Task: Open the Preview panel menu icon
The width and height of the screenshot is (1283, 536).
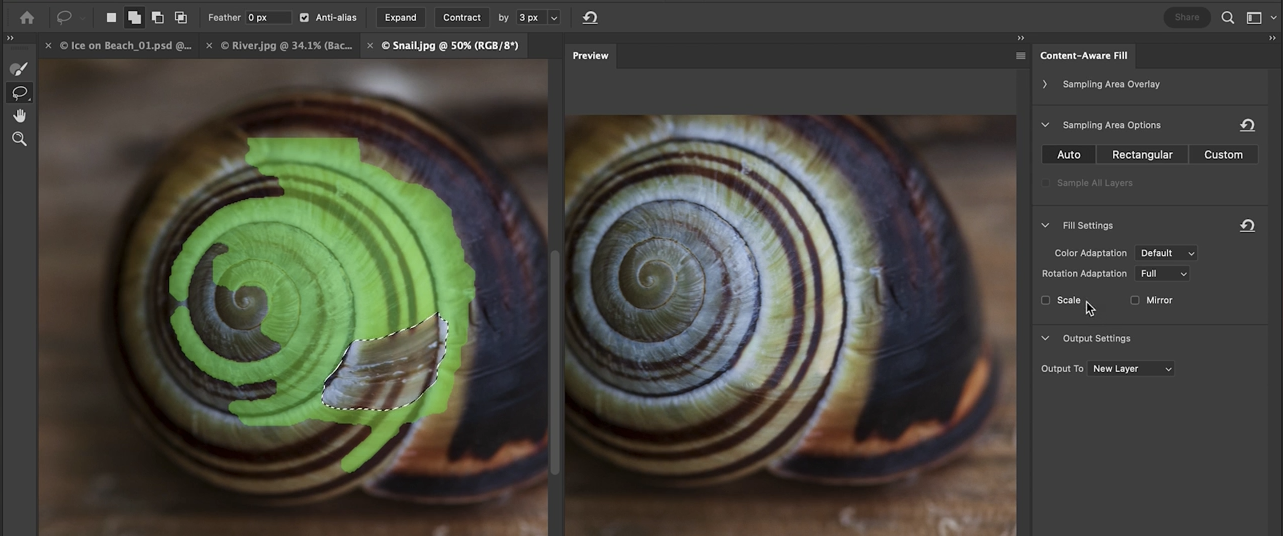Action: [1020, 56]
